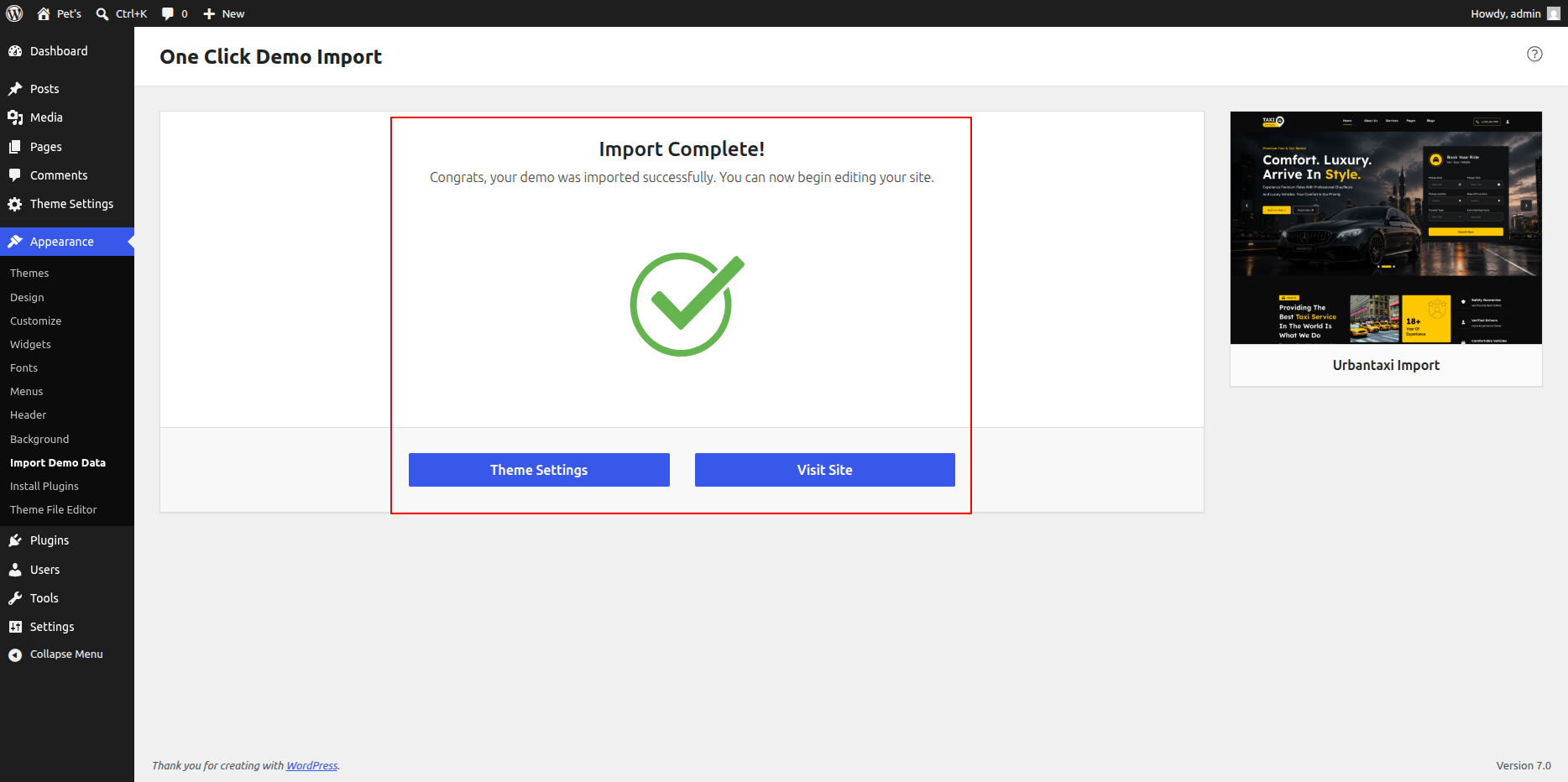
Task: Click the Version 7.0 footer text
Action: click(x=1524, y=765)
